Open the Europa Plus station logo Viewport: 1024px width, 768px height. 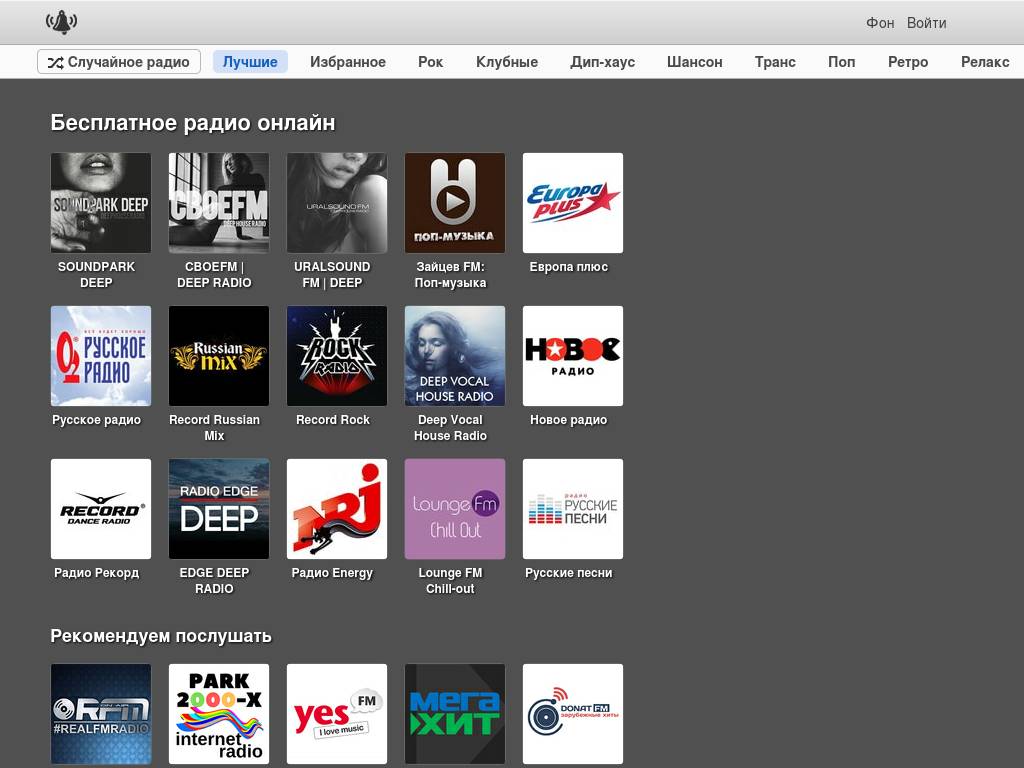[x=572, y=203]
